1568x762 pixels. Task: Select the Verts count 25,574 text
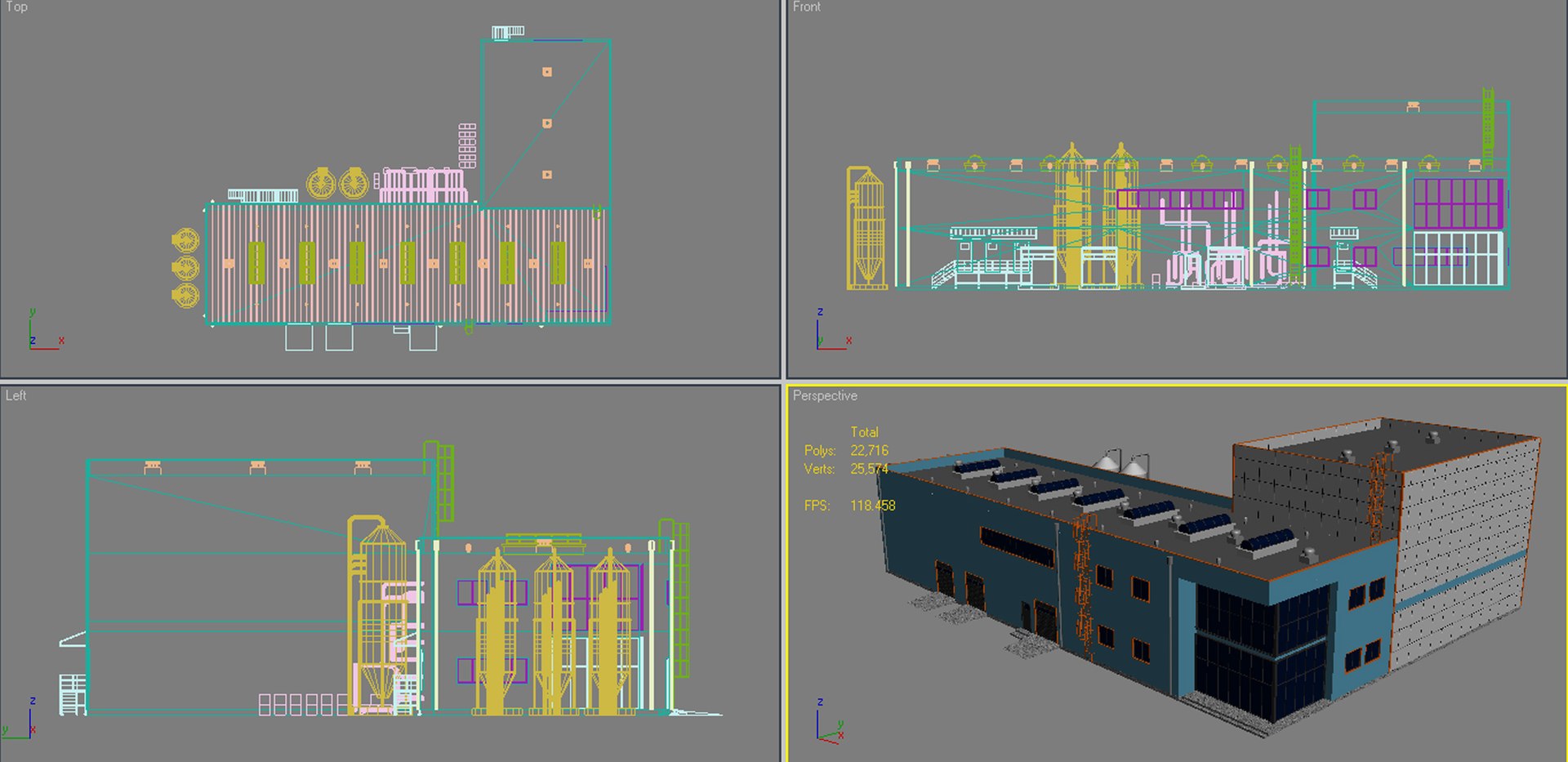pos(869,469)
